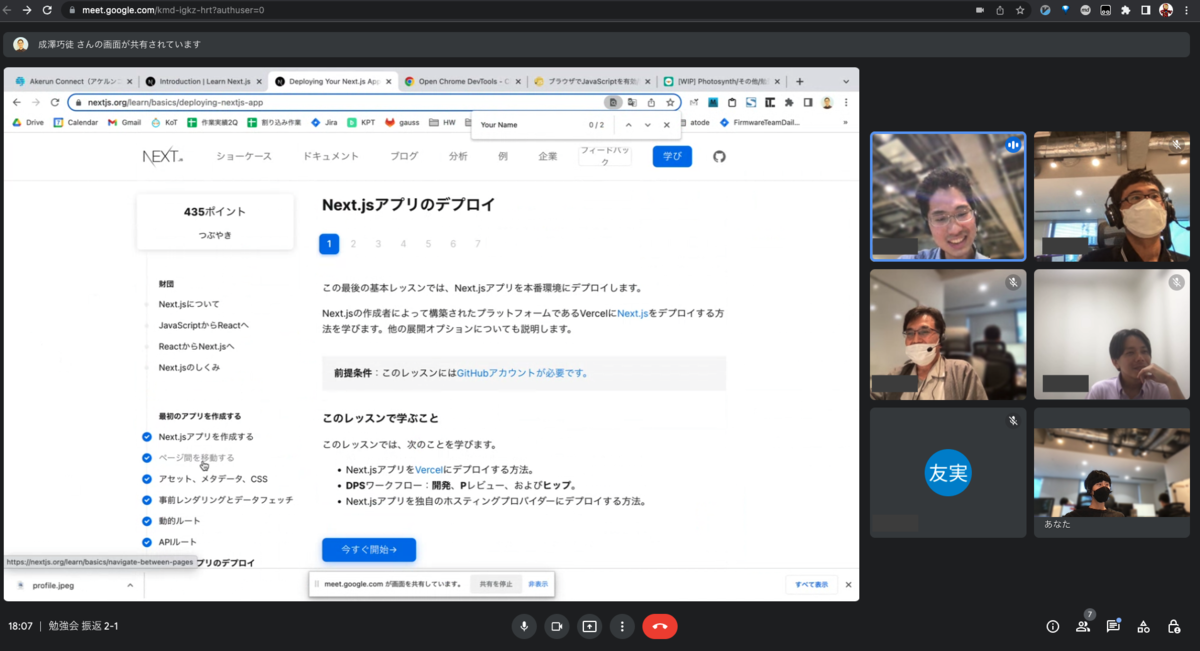
Task: Click the shared browser back arrow
Action: pos(16,102)
